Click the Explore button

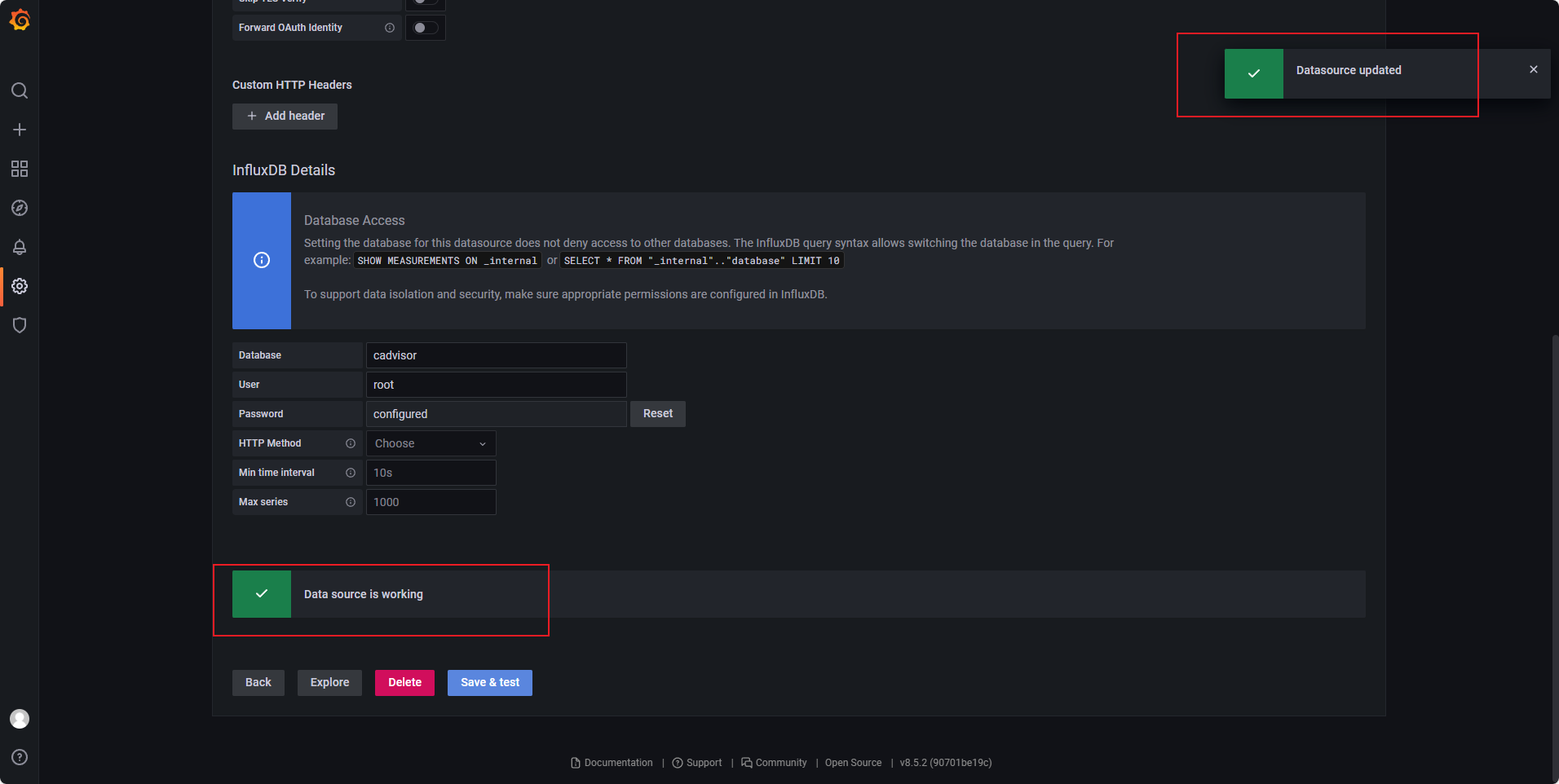tap(329, 683)
